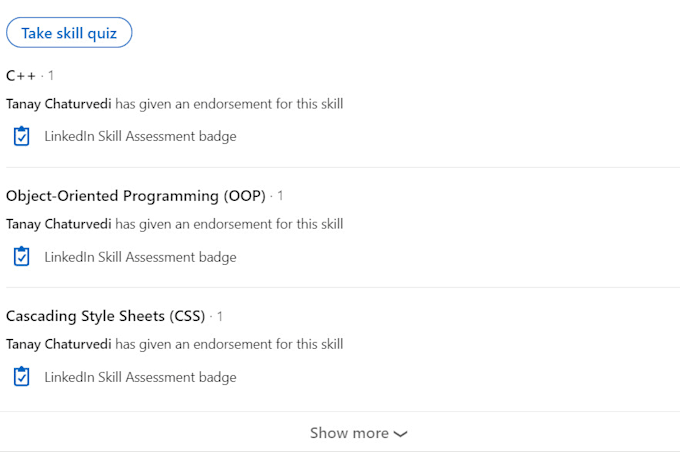The height and width of the screenshot is (452, 680).
Task: Click the CSS skill assessment badge icon
Action: (x=21, y=376)
